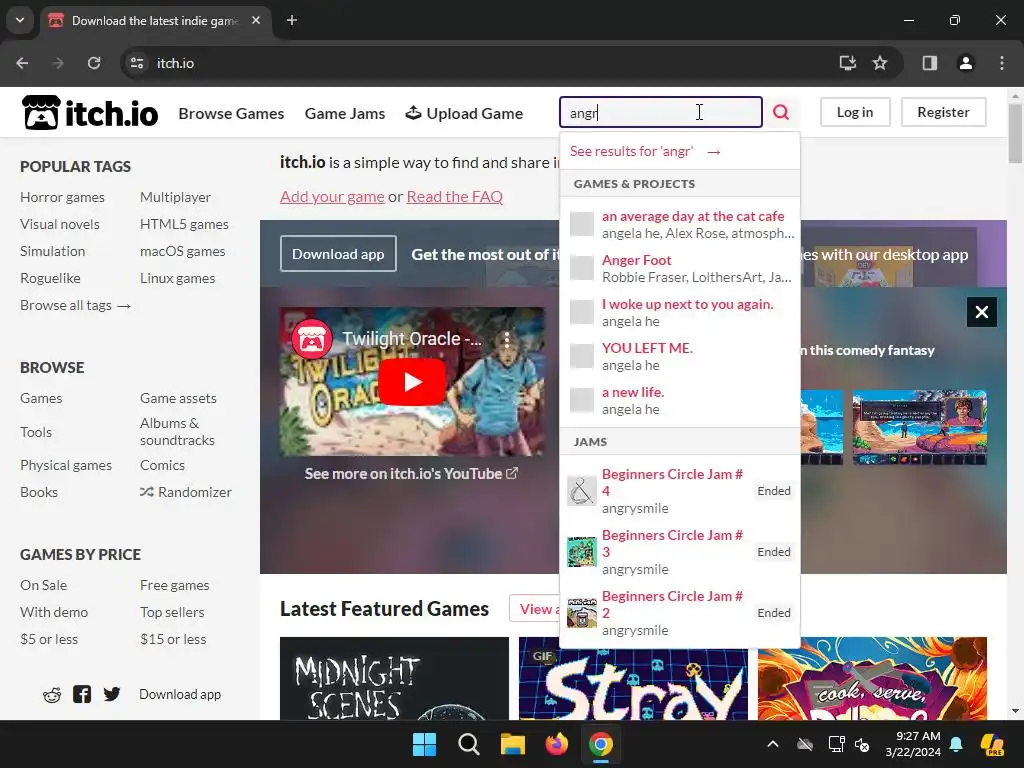Browse all tags

coord(75,306)
